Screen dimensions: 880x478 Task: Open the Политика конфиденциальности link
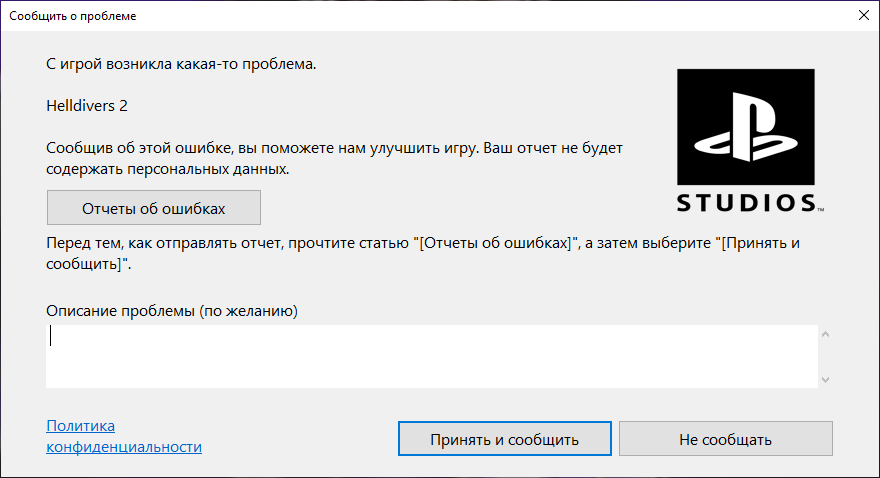point(123,436)
